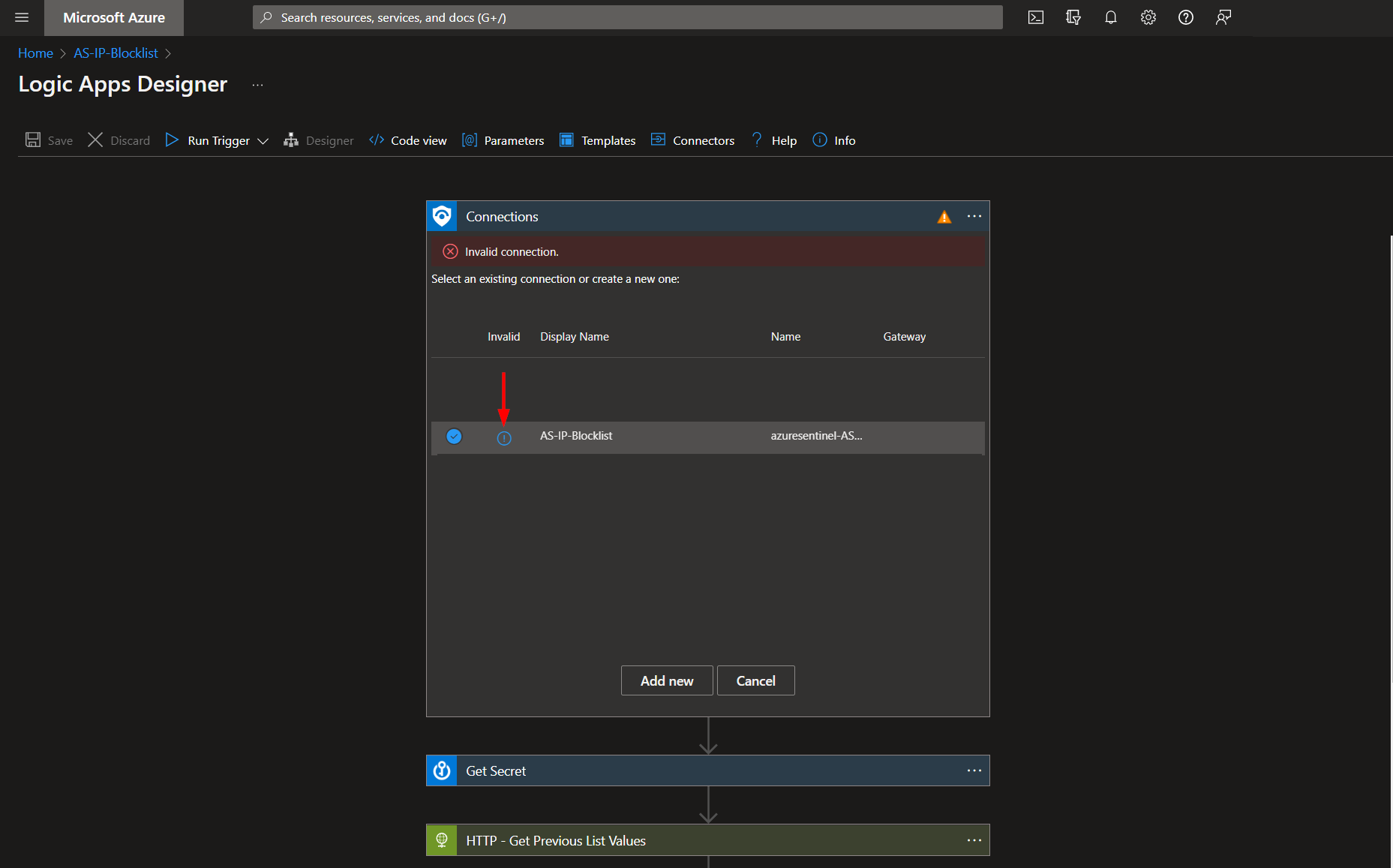This screenshot has height=868, width=1393.
Task: Open the HTTP Get Previous List Values ellipsis
Action: [974, 840]
